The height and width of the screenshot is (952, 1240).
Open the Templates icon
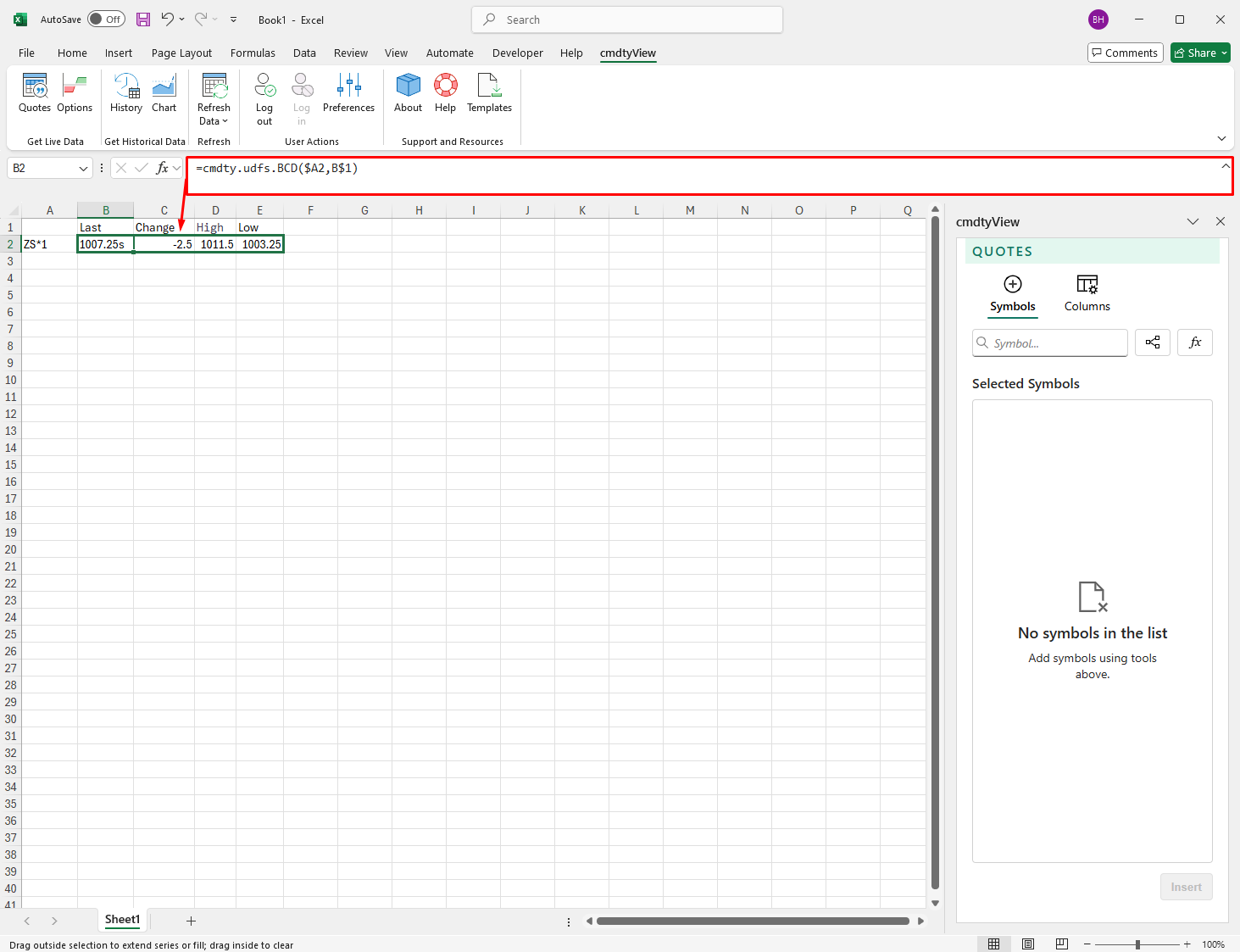click(489, 93)
